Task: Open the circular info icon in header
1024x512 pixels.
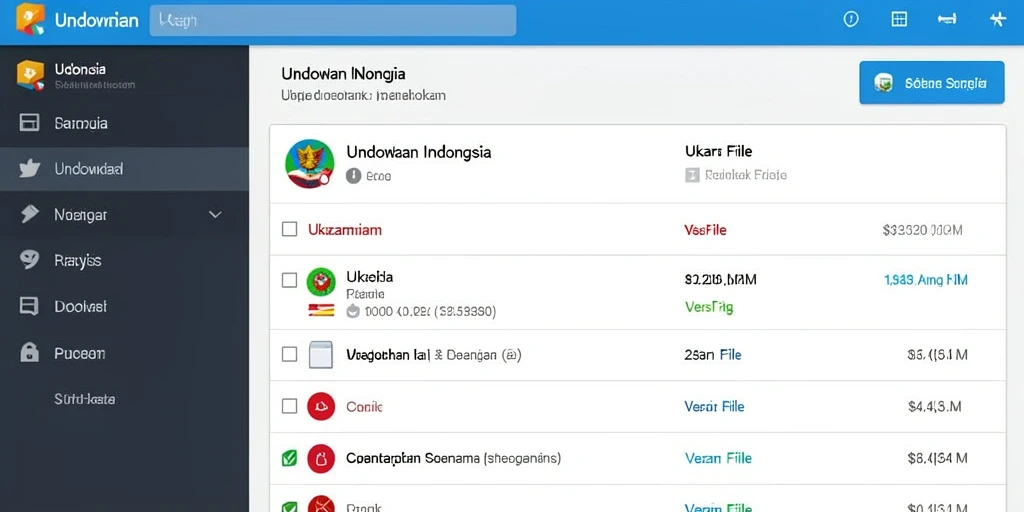Action: (850, 20)
